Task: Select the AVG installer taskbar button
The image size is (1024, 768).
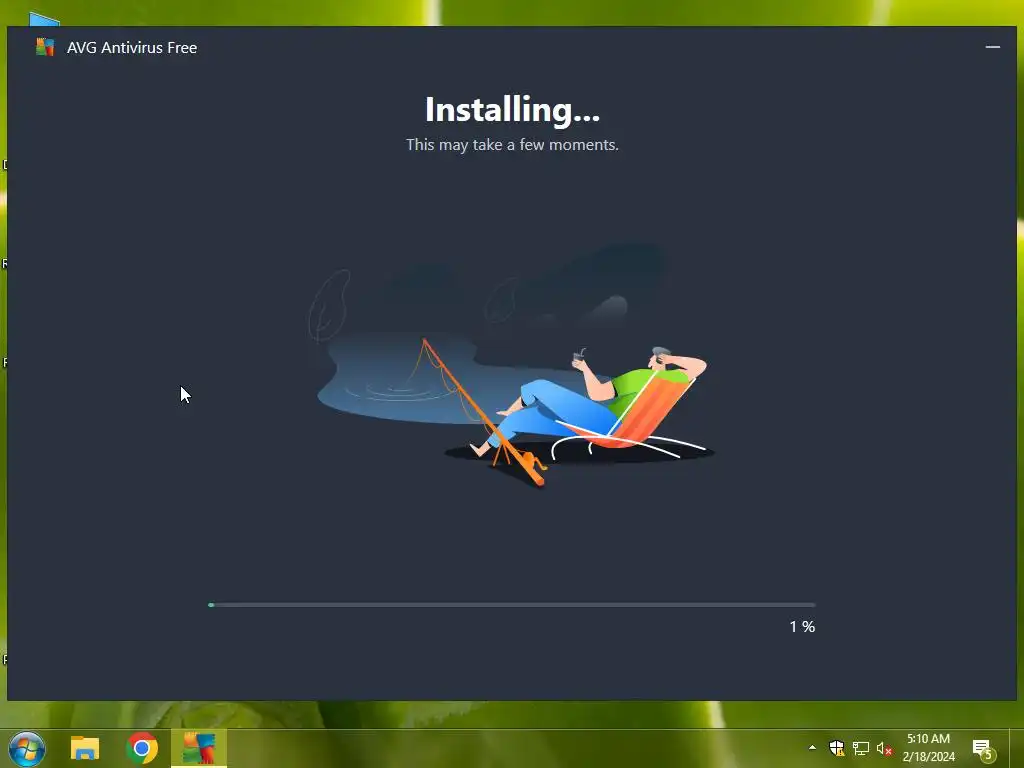Action: (x=199, y=748)
